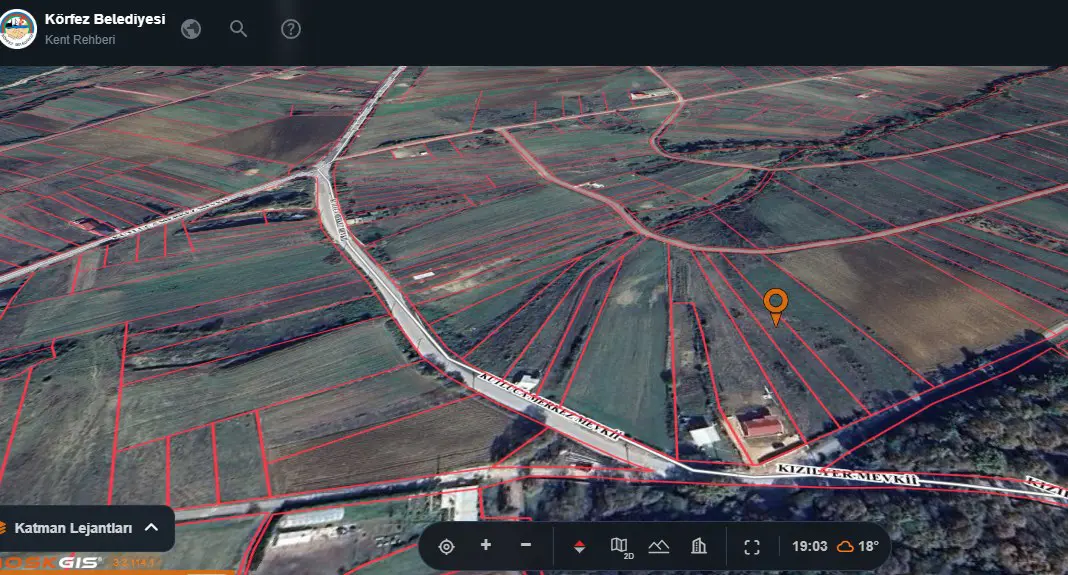
Task: Click the globe icon in the header
Action: tap(191, 29)
